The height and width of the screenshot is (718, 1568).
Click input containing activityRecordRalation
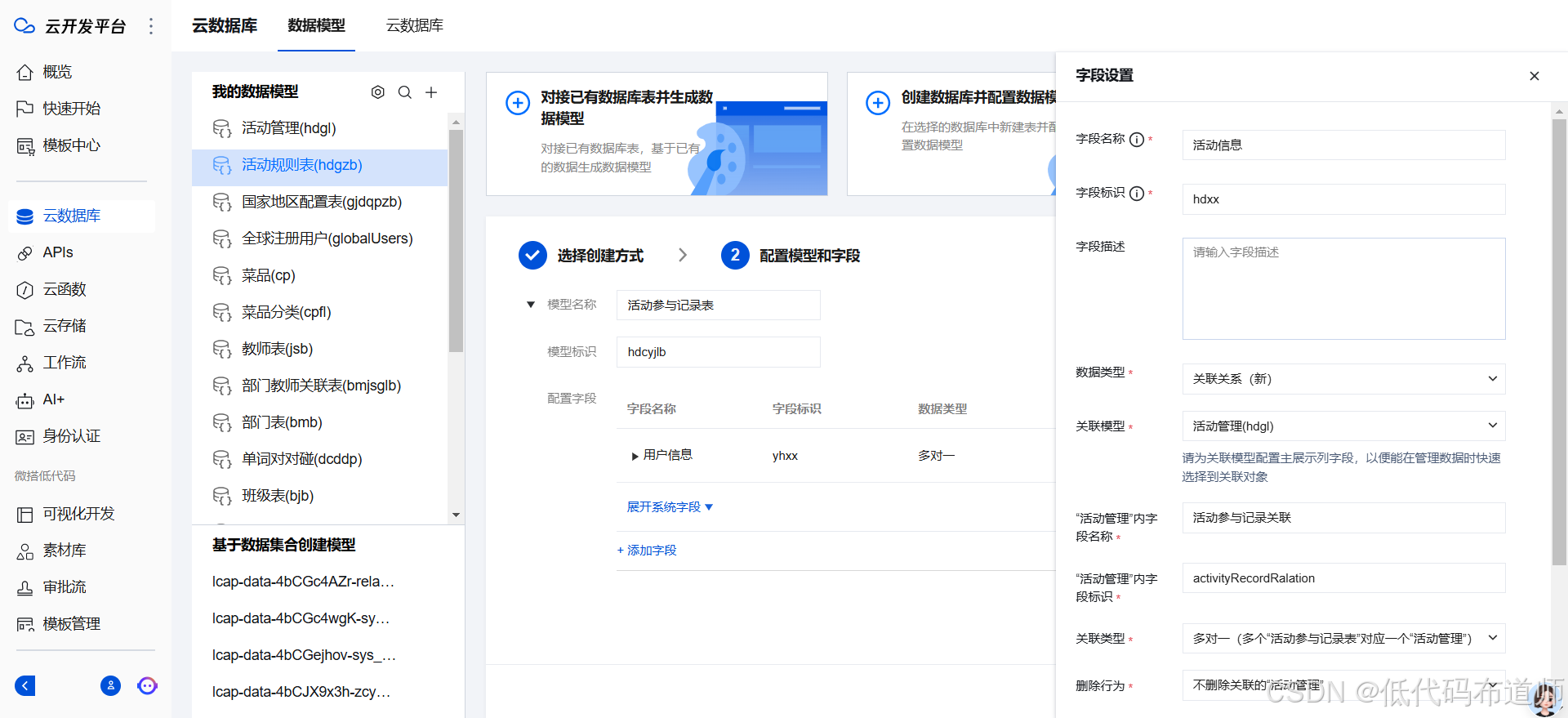1343,578
